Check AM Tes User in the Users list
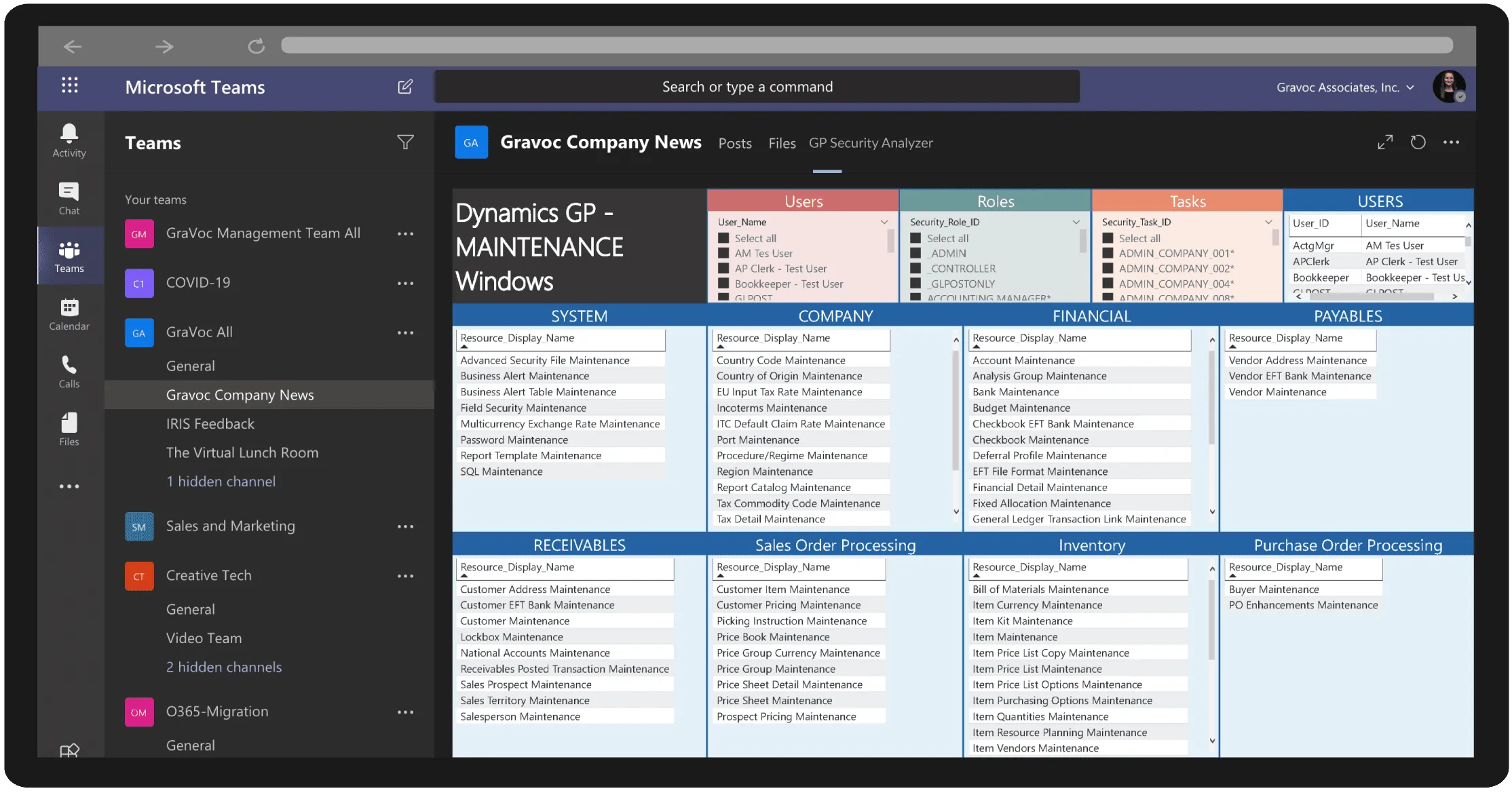Image resolution: width=1512 pixels, height=793 pixels. [x=723, y=253]
